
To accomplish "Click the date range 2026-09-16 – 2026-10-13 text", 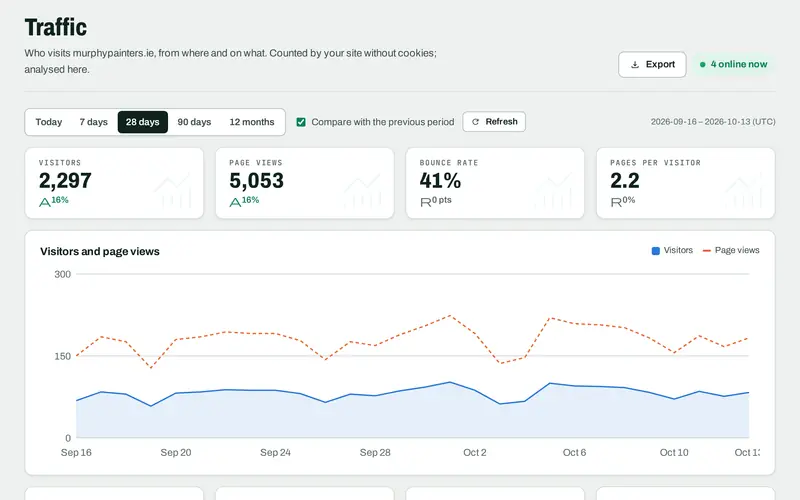I will click(x=713, y=121).
